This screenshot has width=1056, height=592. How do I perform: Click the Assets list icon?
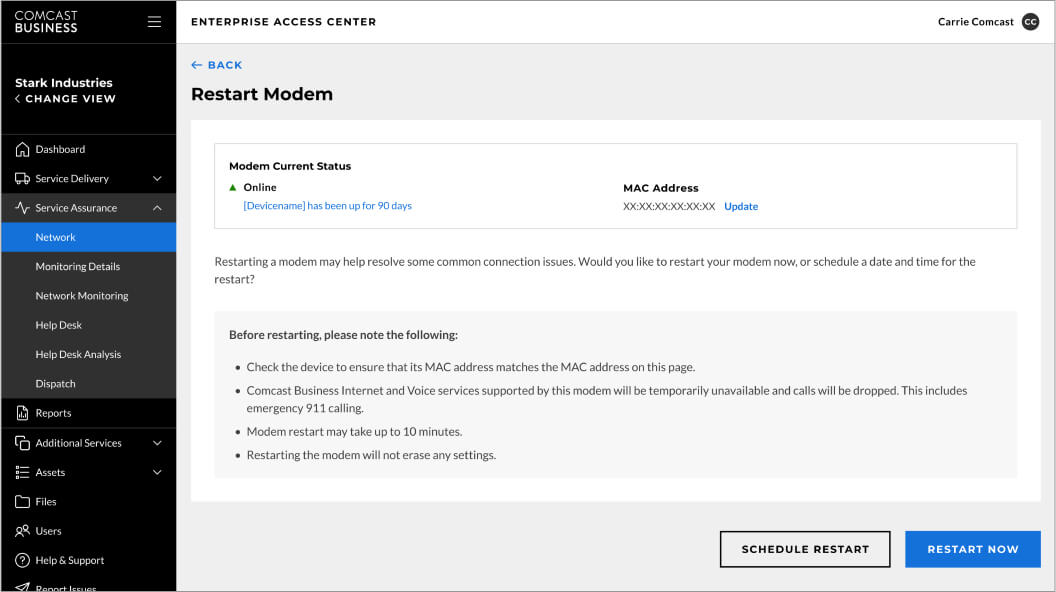22,472
